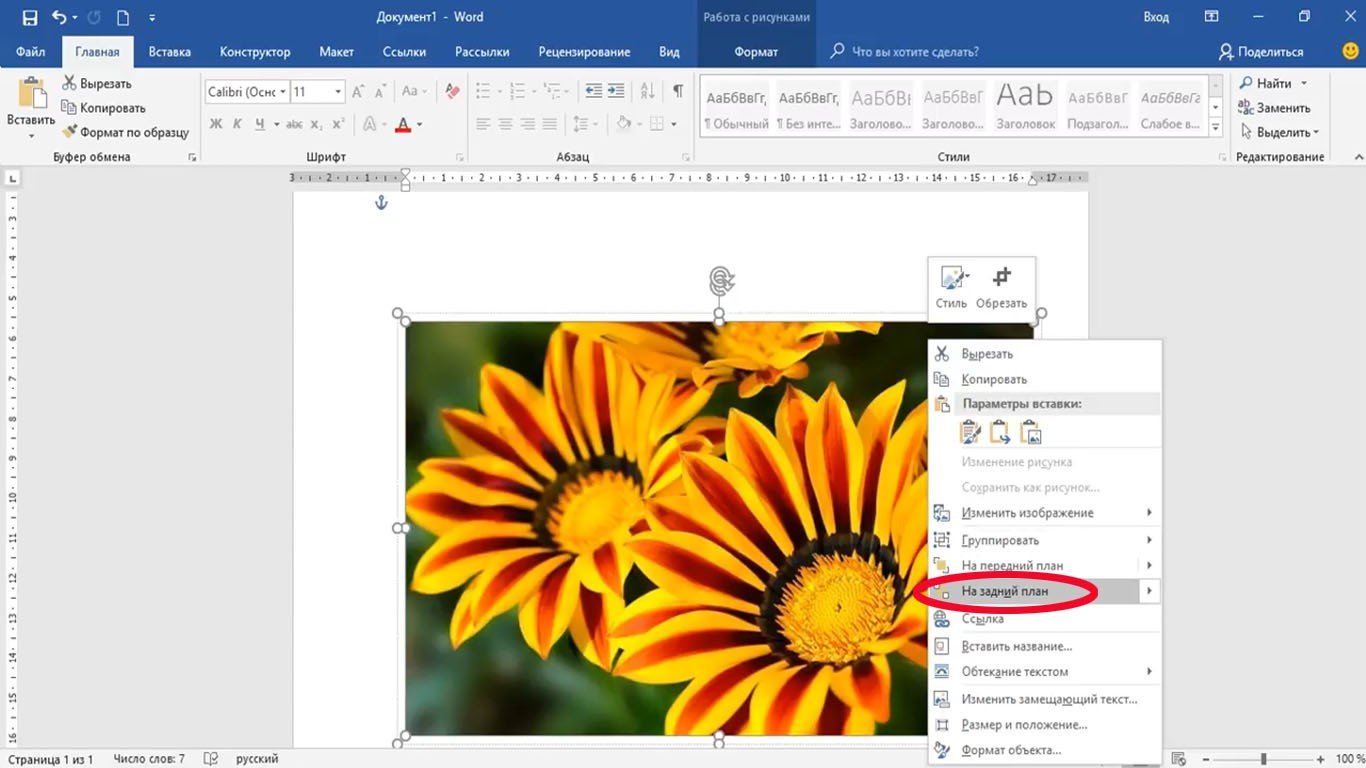The height and width of the screenshot is (768, 1366).
Task: Click the Найти button
Action: pos(1266,84)
